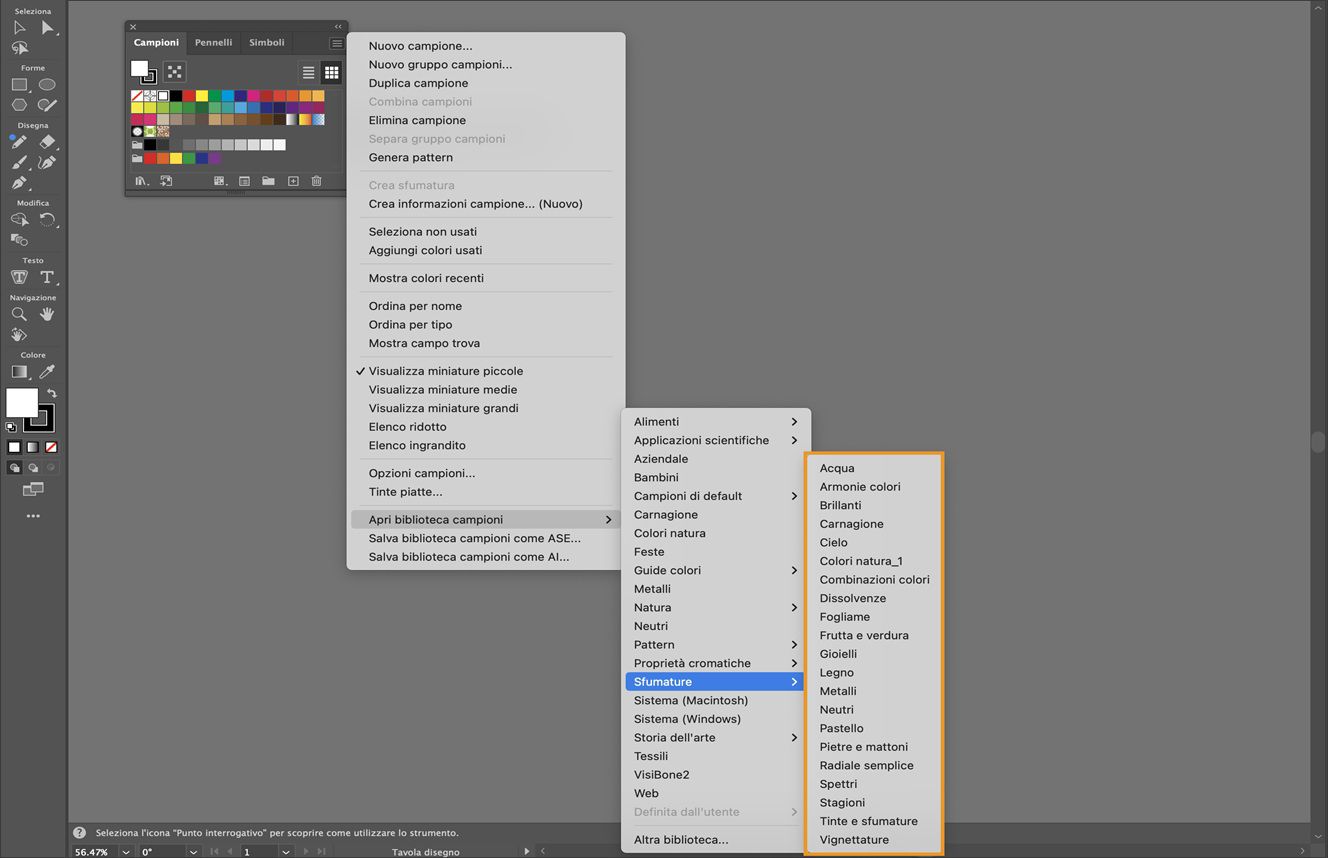Screen dimensions: 1328x858
Task: Select the Eyedropper tool
Action: (47, 372)
